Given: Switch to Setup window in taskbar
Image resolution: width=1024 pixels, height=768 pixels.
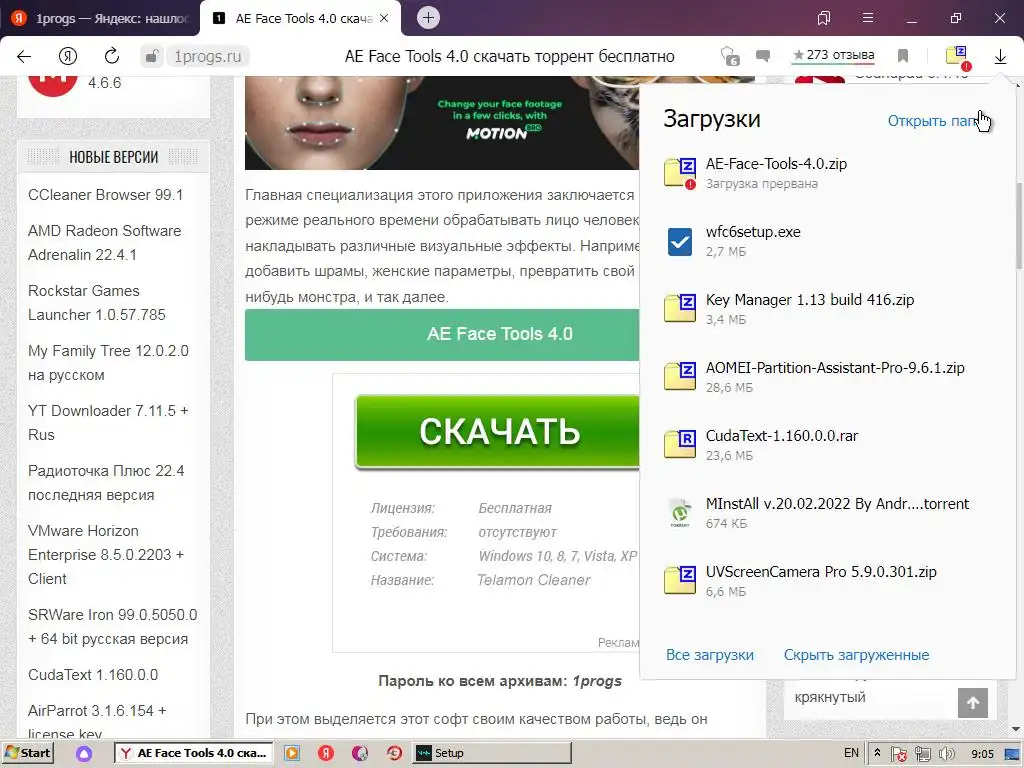Looking at the screenshot, I should [x=492, y=753].
